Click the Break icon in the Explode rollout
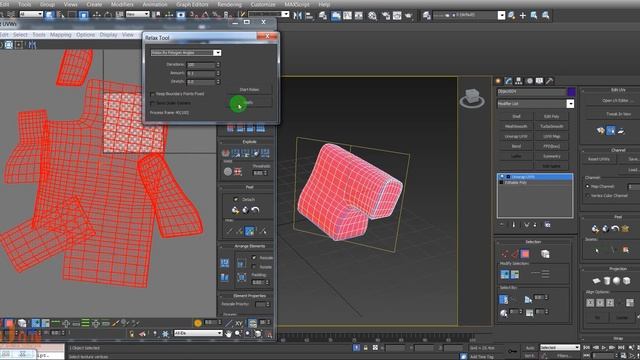The width and height of the screenshot is (640, 360). [x=225, y=153]
